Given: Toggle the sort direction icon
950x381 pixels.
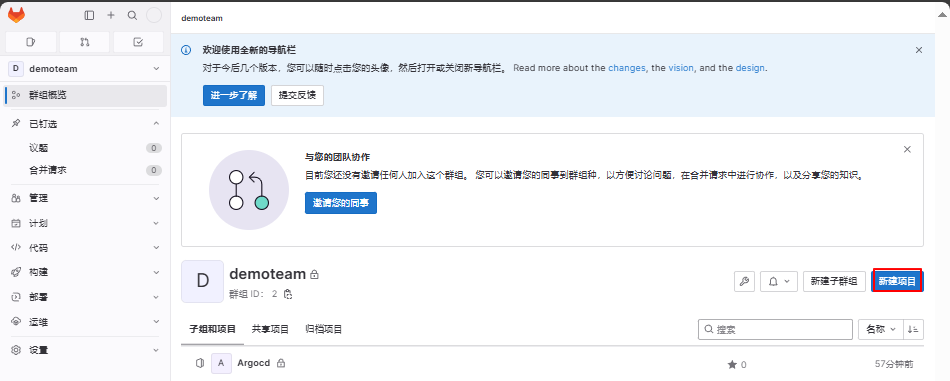Looking at the screenshot, I should pos(914,330).
